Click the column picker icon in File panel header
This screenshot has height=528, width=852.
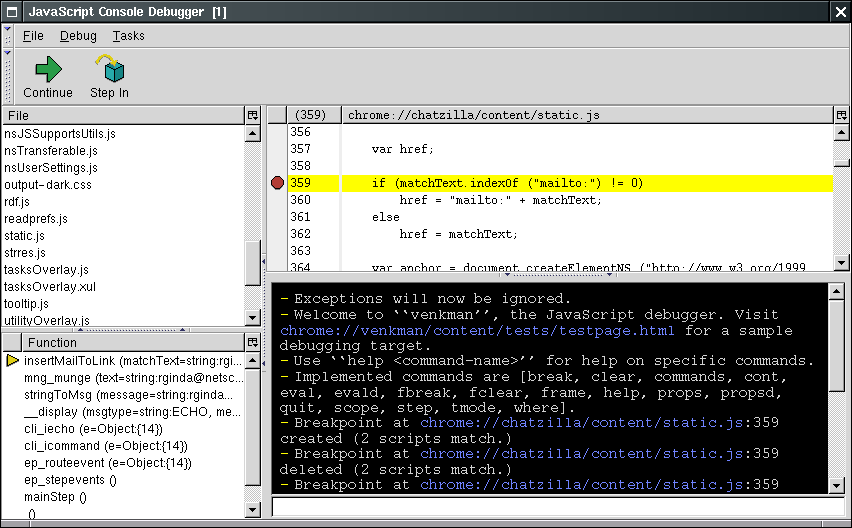[252, 115]
